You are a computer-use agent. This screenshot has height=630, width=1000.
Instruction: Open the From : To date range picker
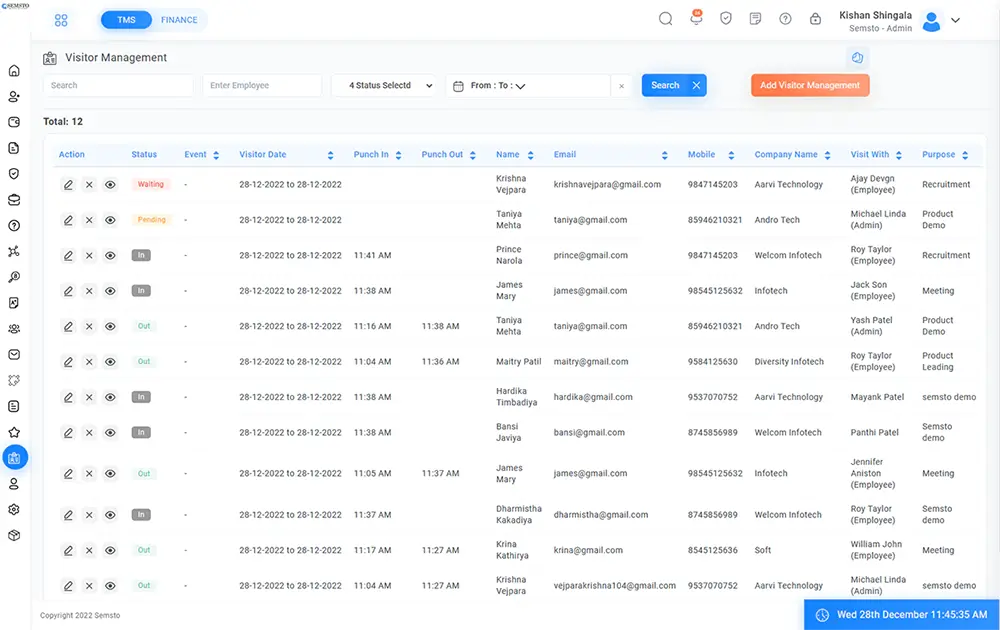point(528,85)
